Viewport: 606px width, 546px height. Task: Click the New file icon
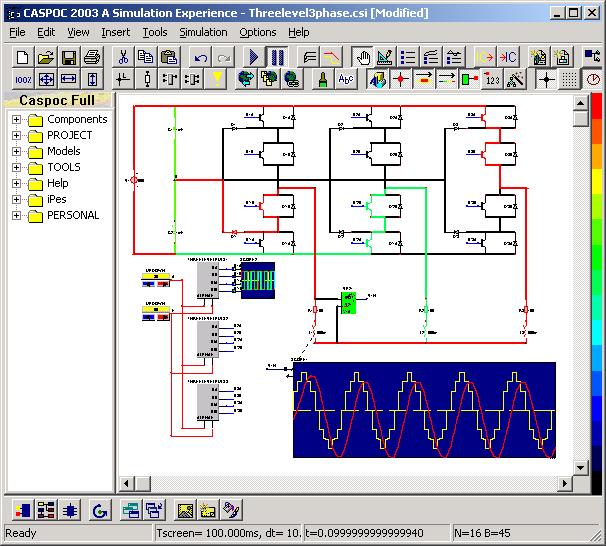[x=22, y=58]
